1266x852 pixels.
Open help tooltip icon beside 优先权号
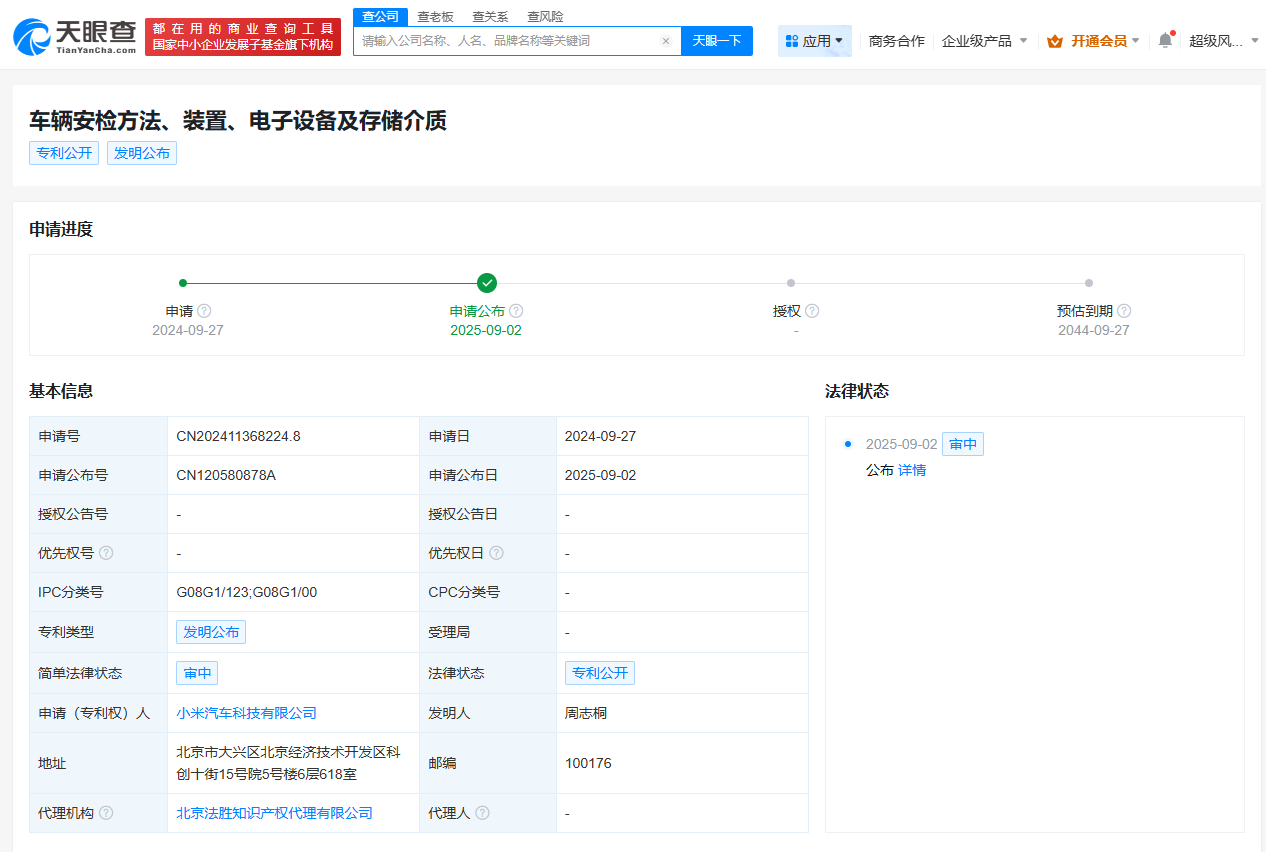tap(108, 553)
